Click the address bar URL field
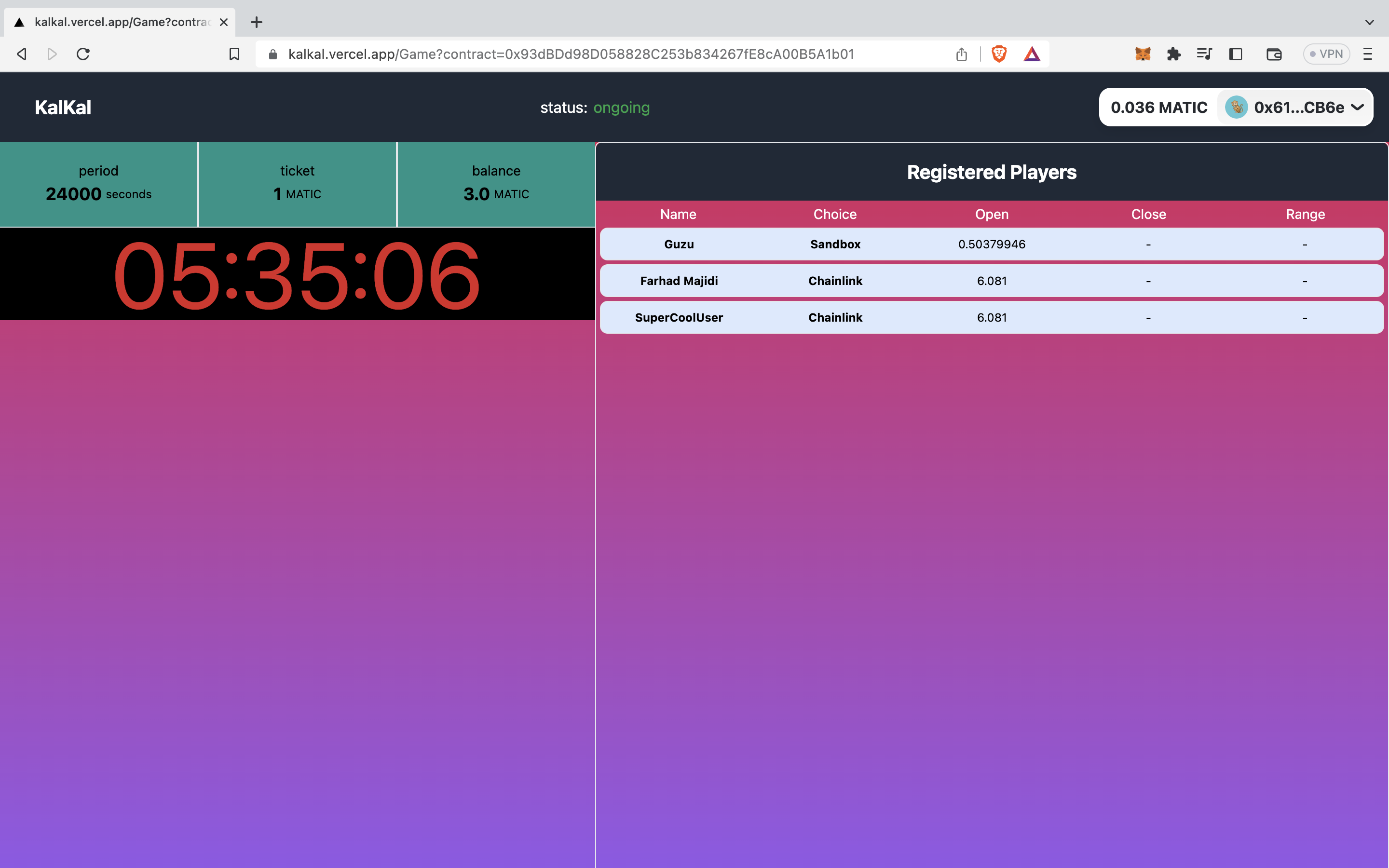The width and height of the screenshot is (1389, 868). click(x=571, y=54)
